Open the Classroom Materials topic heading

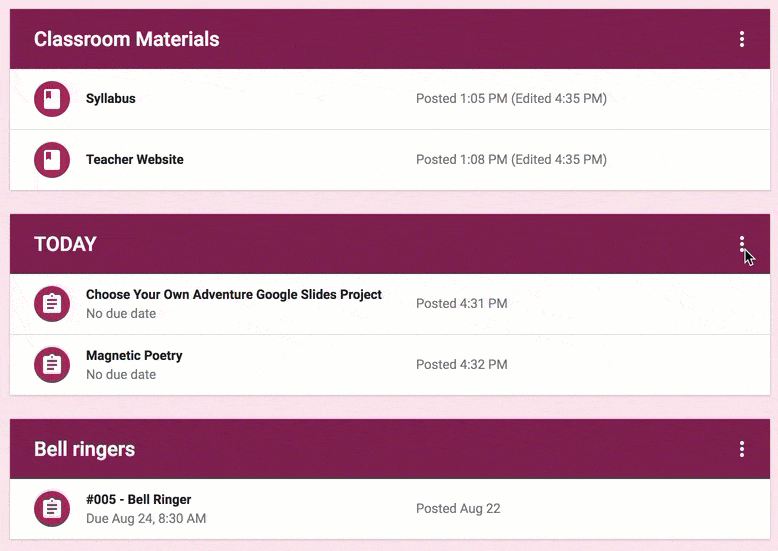pyautogui.click(x=127, y=39)
